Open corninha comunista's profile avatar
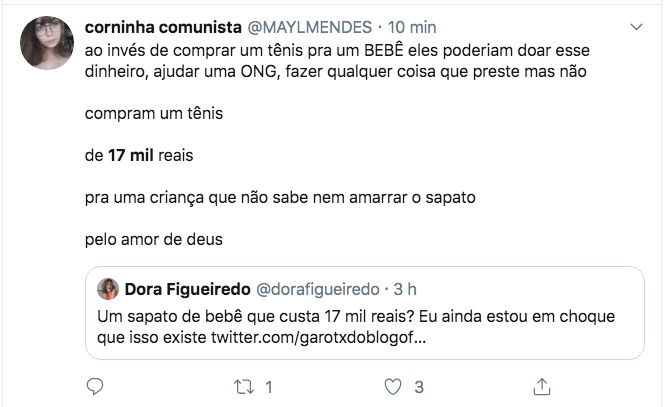 [46, 43]
